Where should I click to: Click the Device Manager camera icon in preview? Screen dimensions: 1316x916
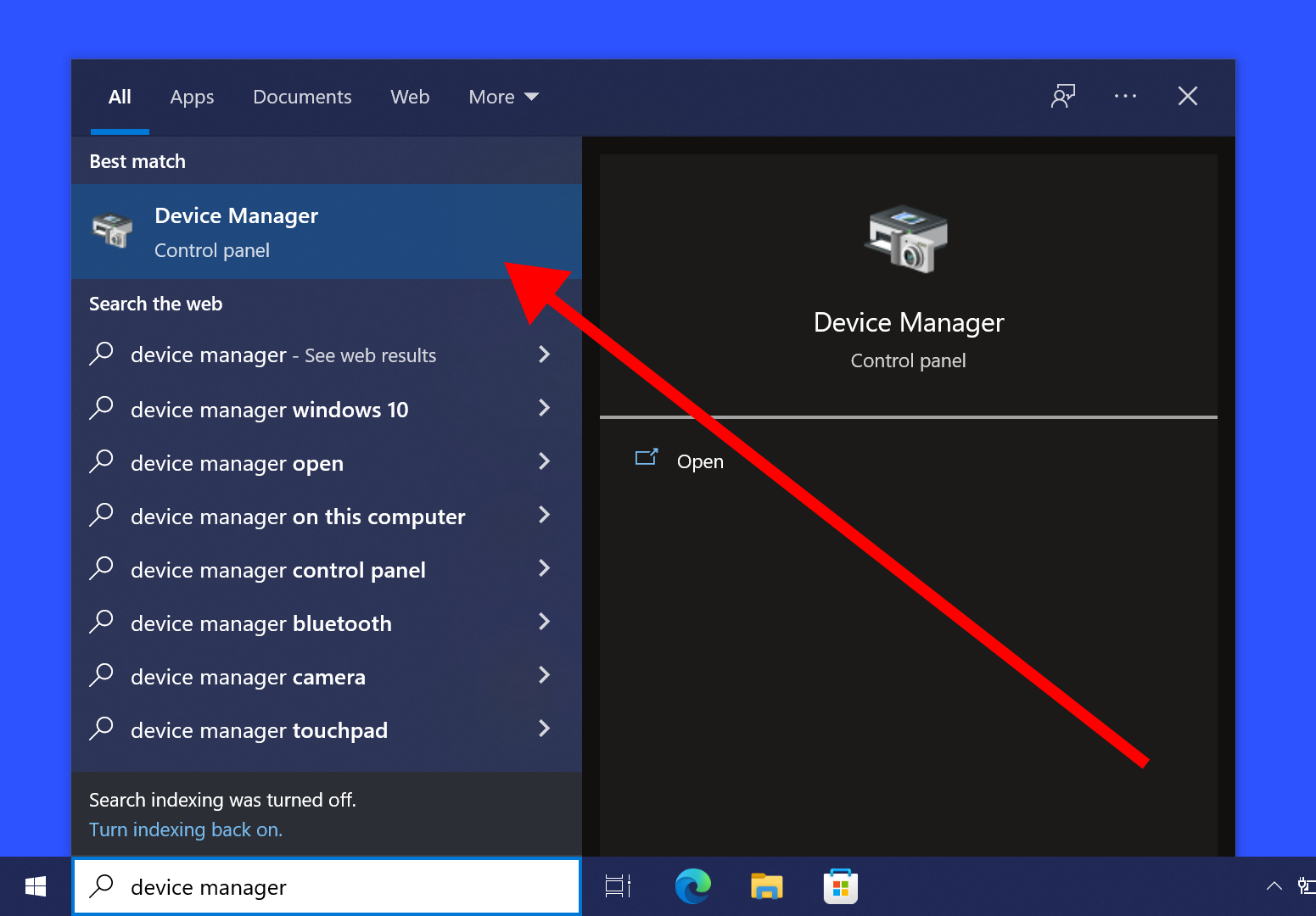coord(907,240)
